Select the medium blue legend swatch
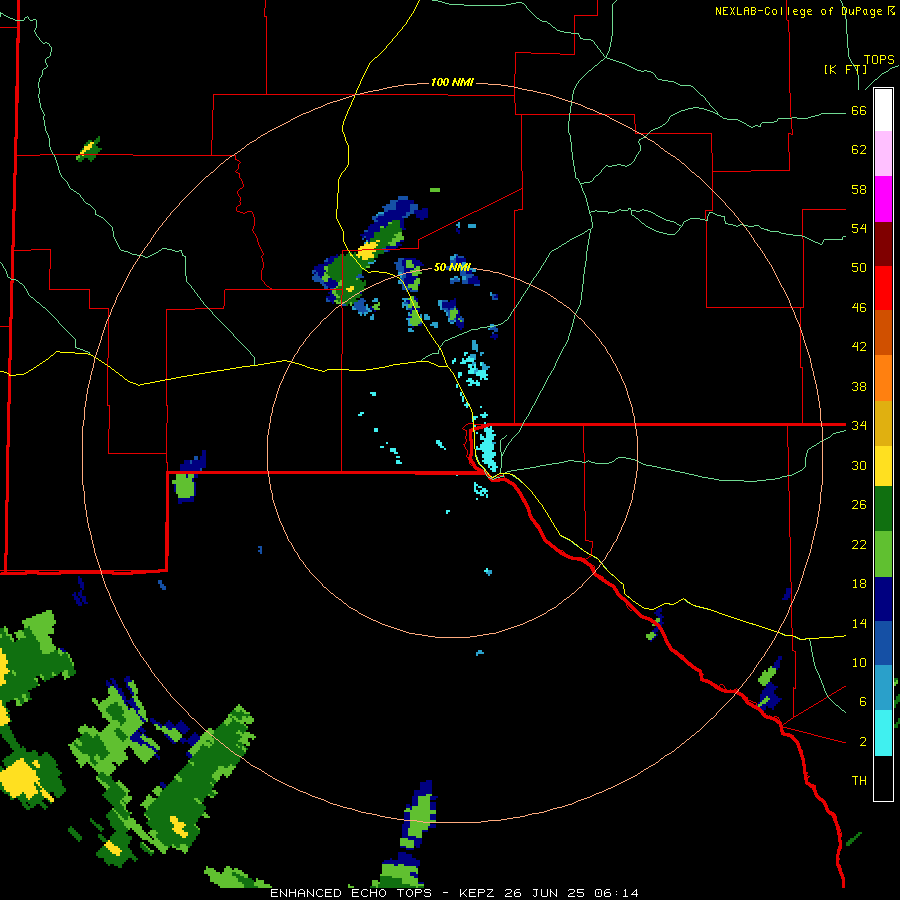The image size is (900, 900). pyautogui.click(x=883, y=643)
